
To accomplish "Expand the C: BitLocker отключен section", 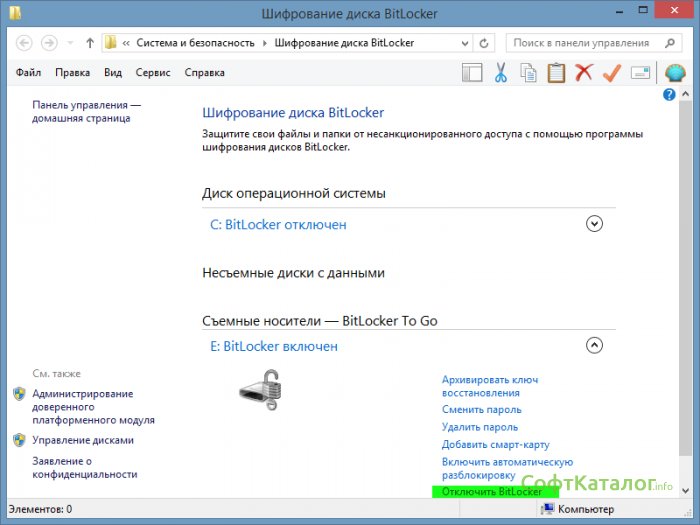I will pos(594,224).
